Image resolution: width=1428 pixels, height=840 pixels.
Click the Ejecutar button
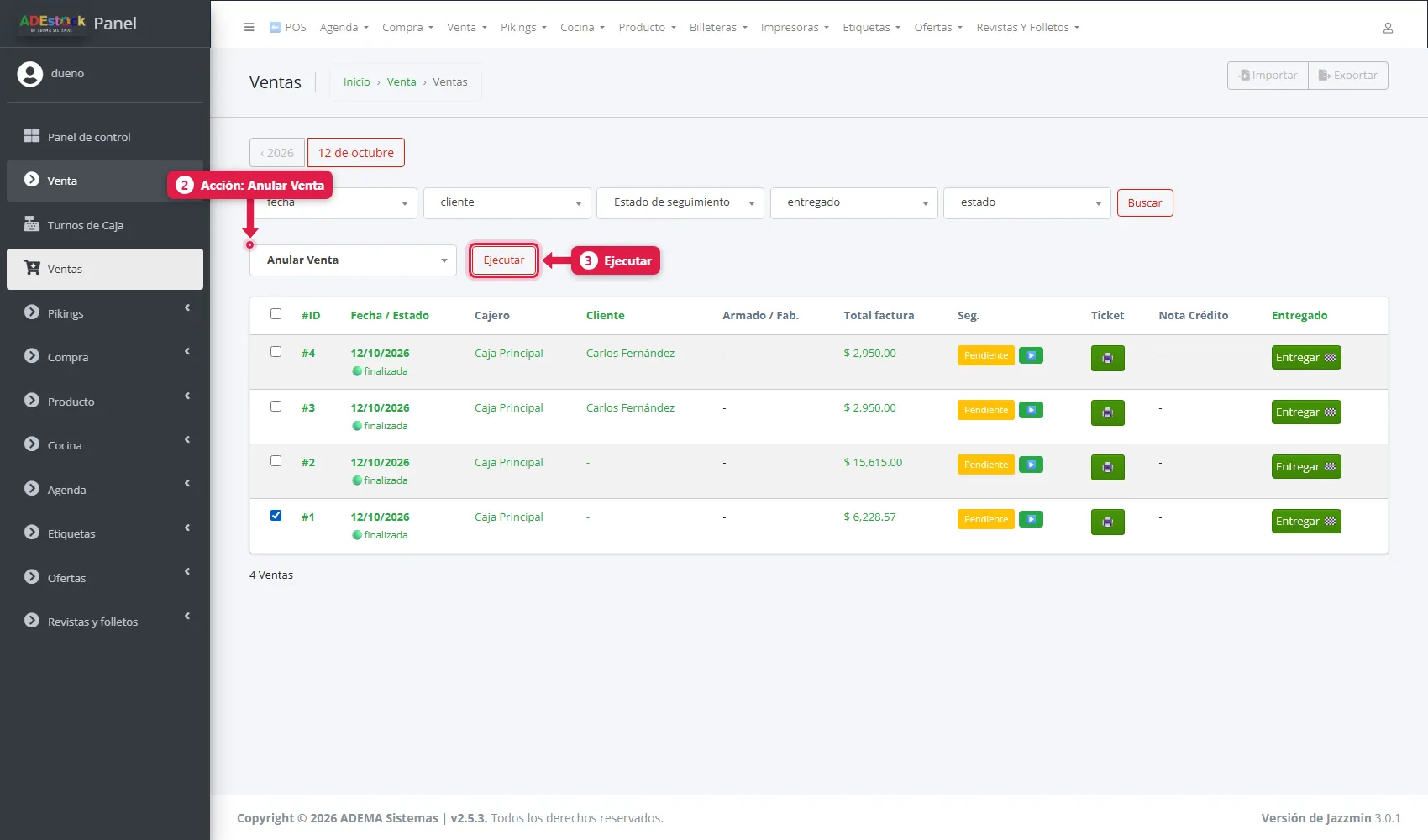(504, 260)
